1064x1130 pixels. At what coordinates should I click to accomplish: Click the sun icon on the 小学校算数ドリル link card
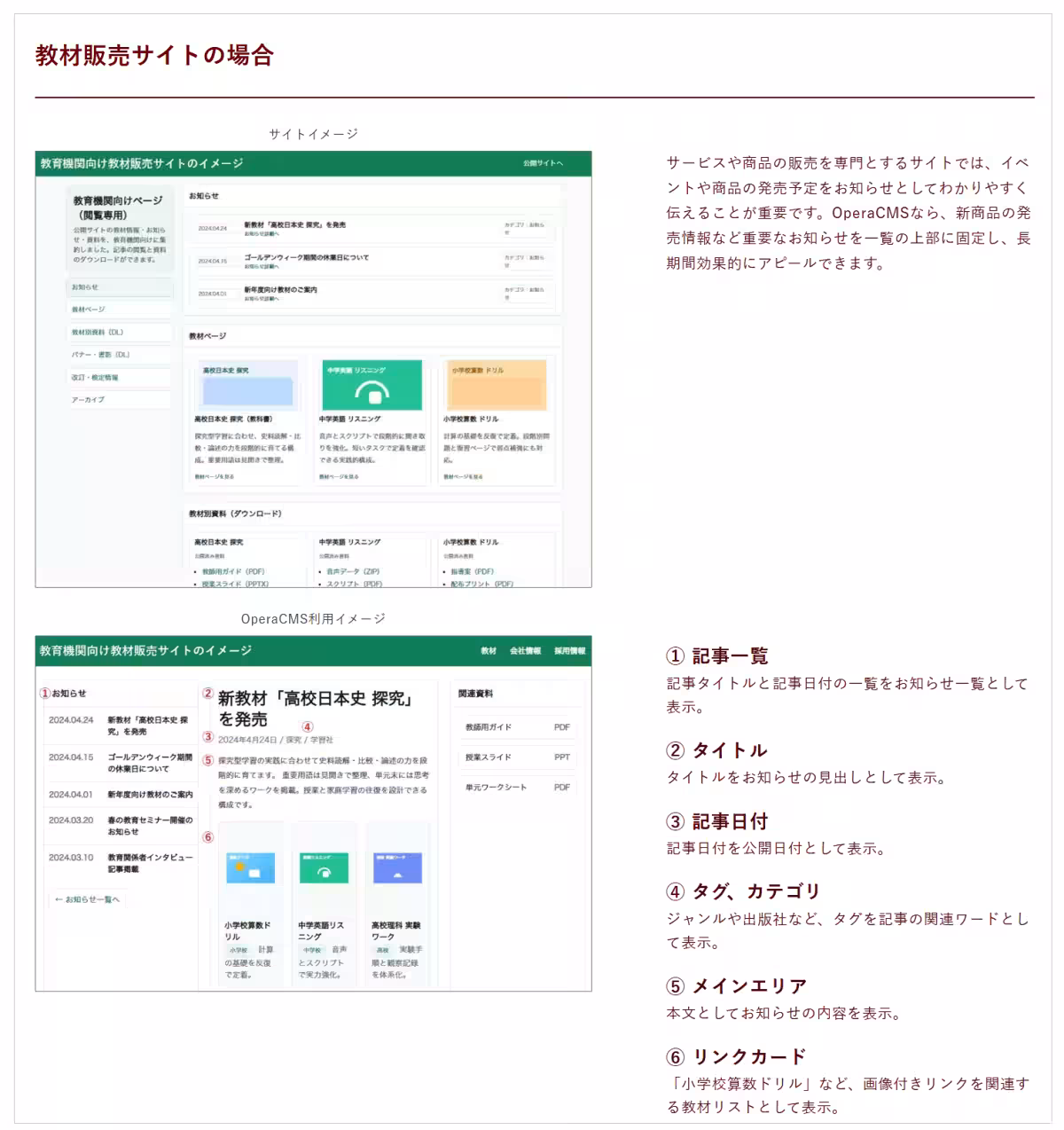point(239,866)
